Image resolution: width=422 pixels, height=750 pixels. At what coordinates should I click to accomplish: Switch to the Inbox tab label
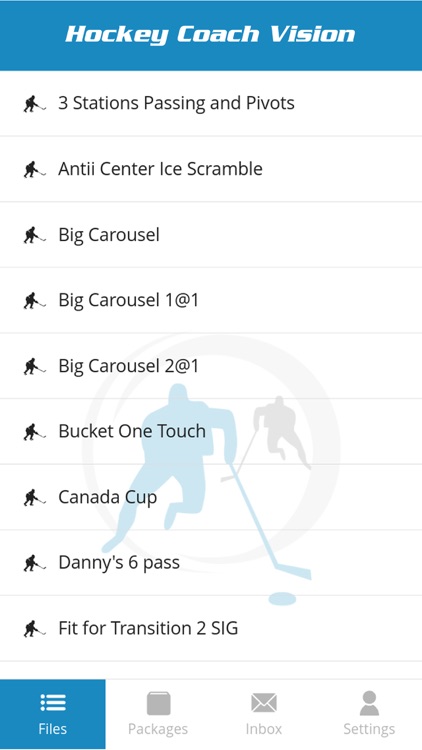264,729
